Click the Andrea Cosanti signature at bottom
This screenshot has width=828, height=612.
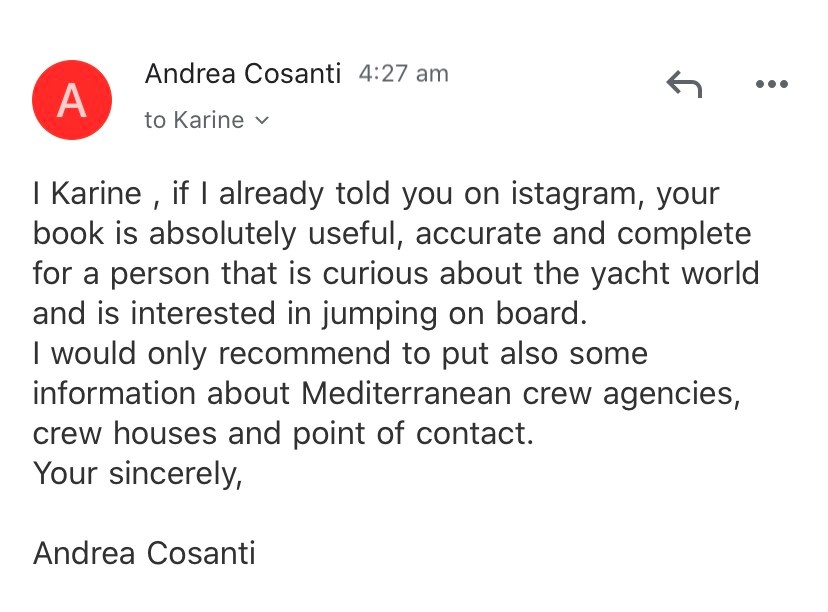(144, 553)
